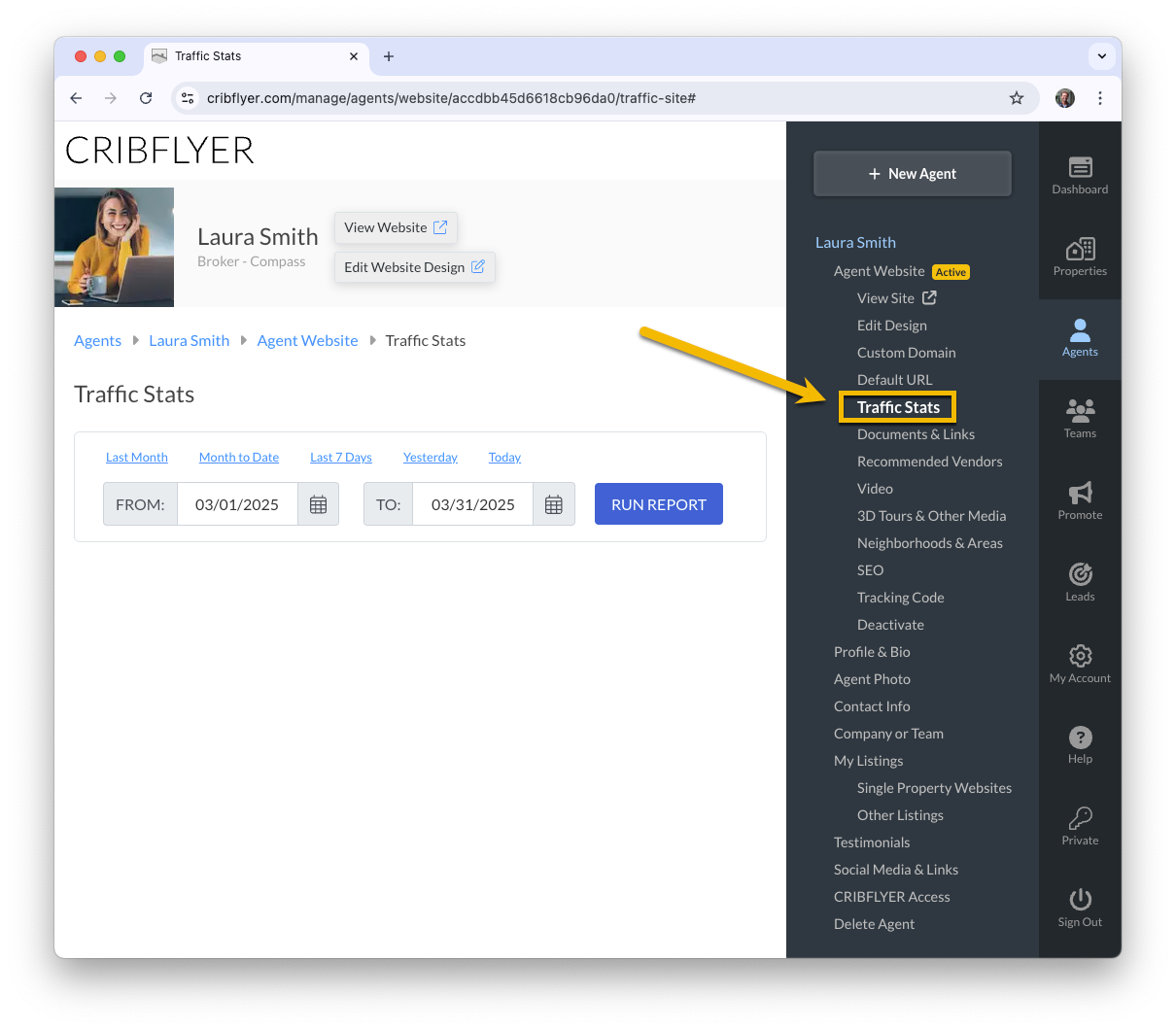Click Edit Website Design button
Viewport: 1176px width, 1030px height.
(415, 267)
